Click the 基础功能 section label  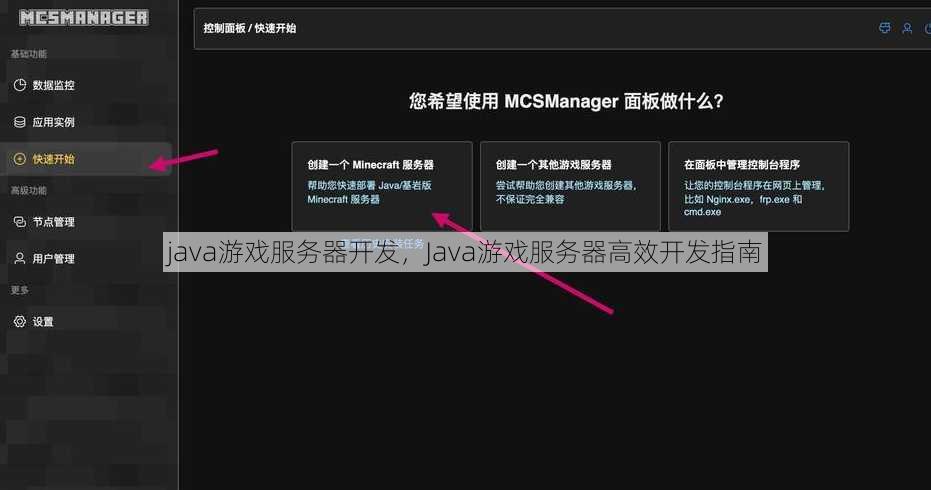pyautogui.click(x=28, y=53)
